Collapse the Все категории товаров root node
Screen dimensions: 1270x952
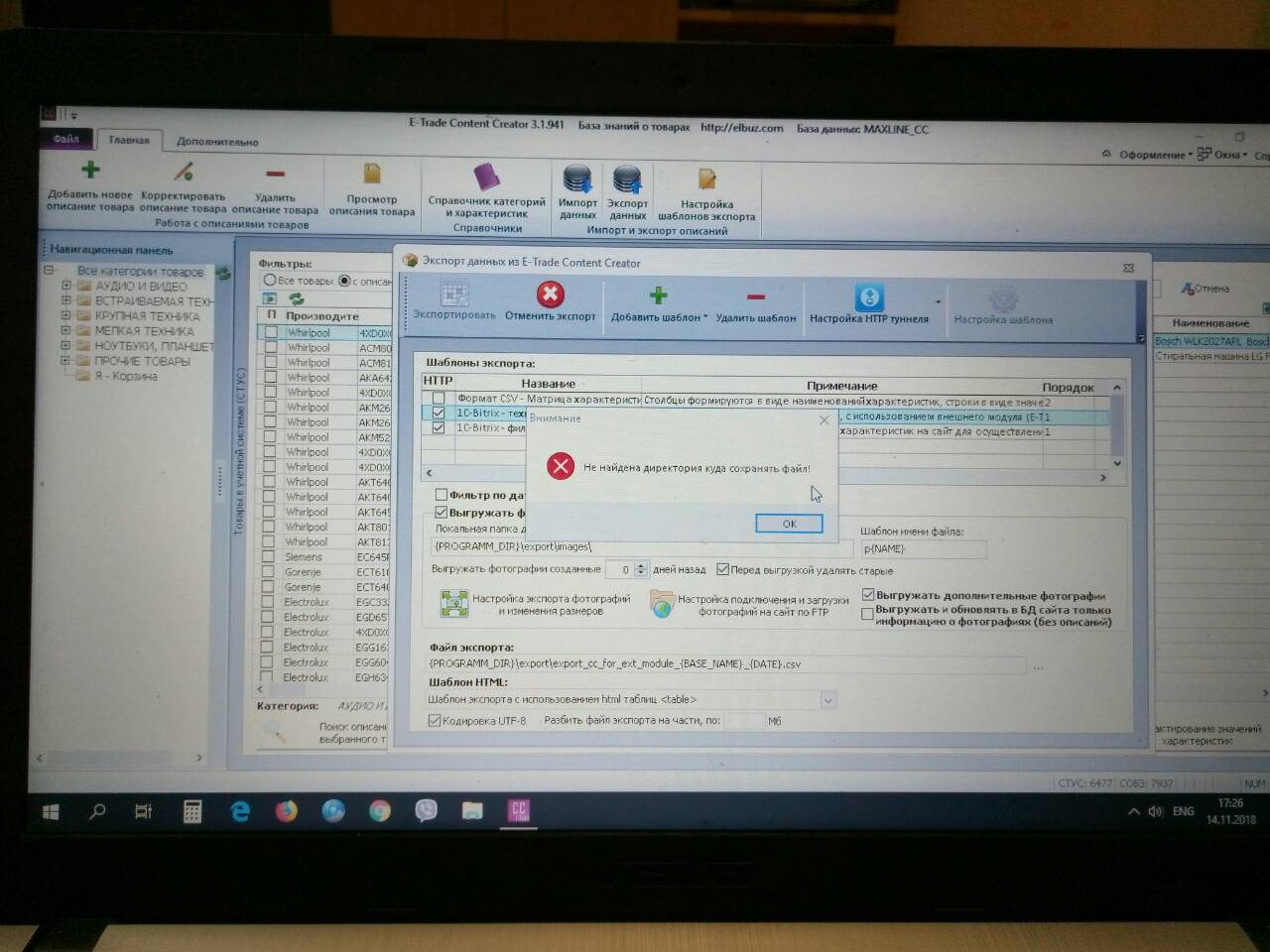[x=48, y=270]
